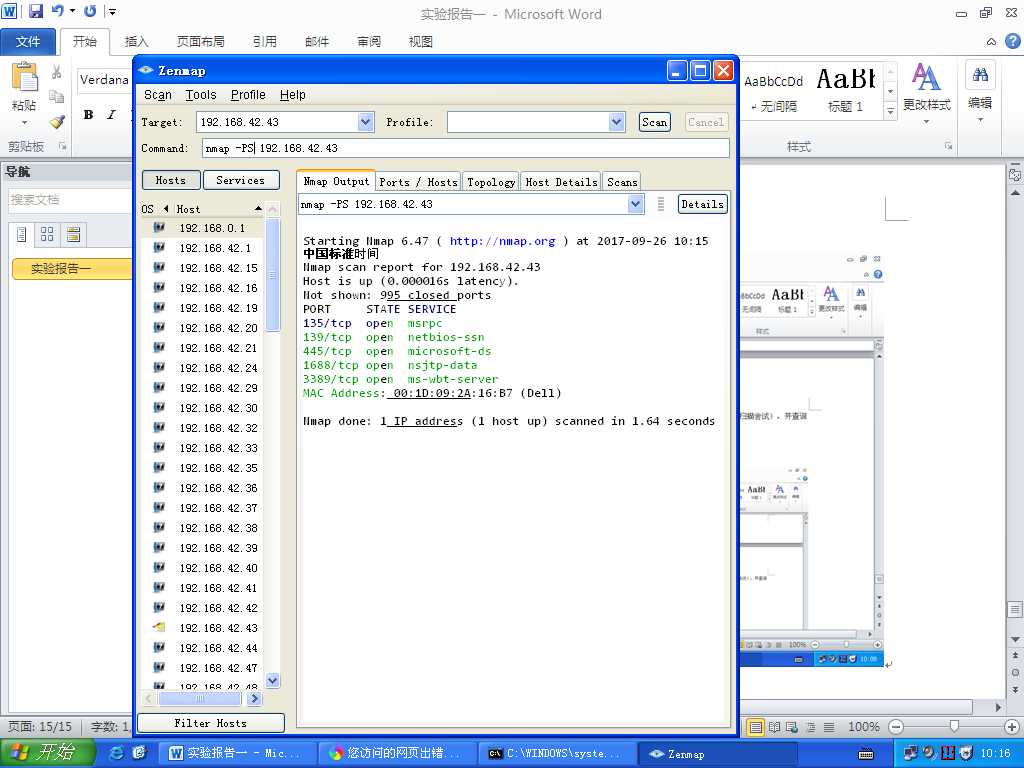Viewport: 1024px width, 768px height.
Task: Click the Redo icon in Word quick access
Action: (90, 11)
